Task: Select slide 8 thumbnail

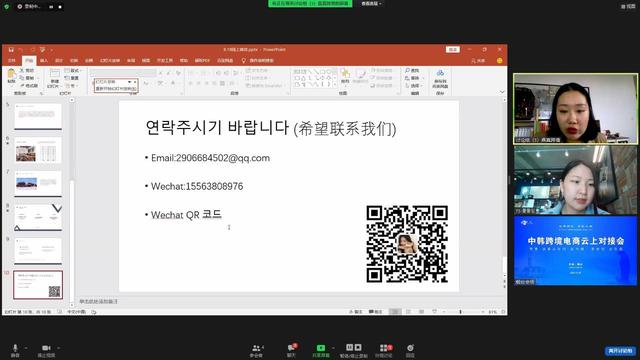Action: click(38, 217)
